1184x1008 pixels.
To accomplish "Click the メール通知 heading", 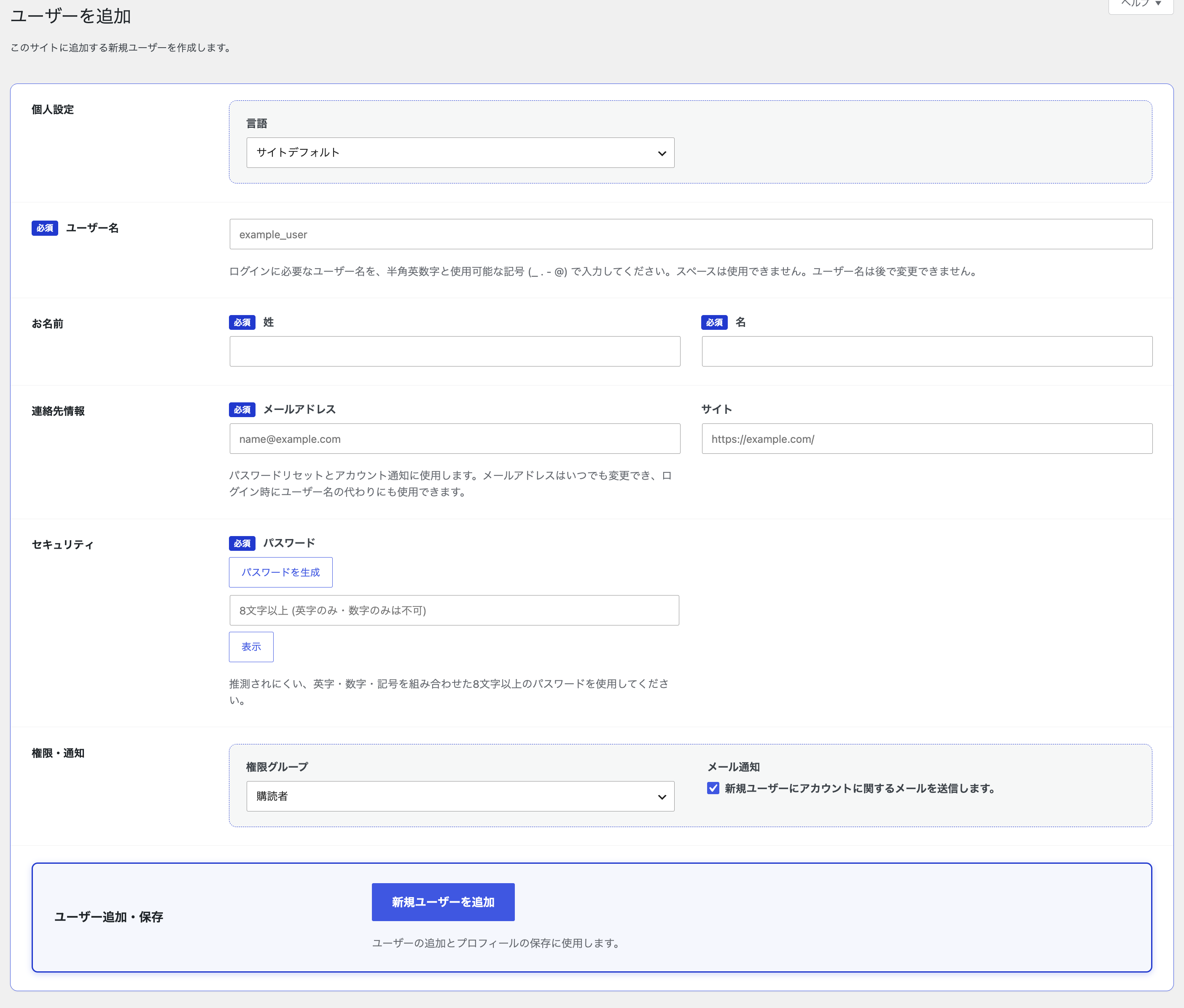I will point(734,767).
